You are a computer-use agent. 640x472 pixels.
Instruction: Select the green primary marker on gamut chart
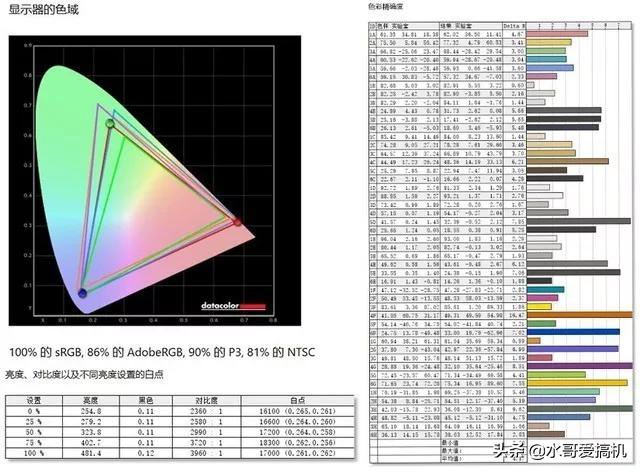tap(110, 123)
